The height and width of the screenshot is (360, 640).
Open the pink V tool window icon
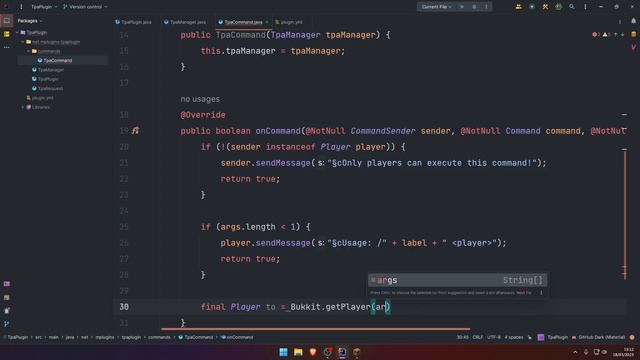[x=633, y=47]
